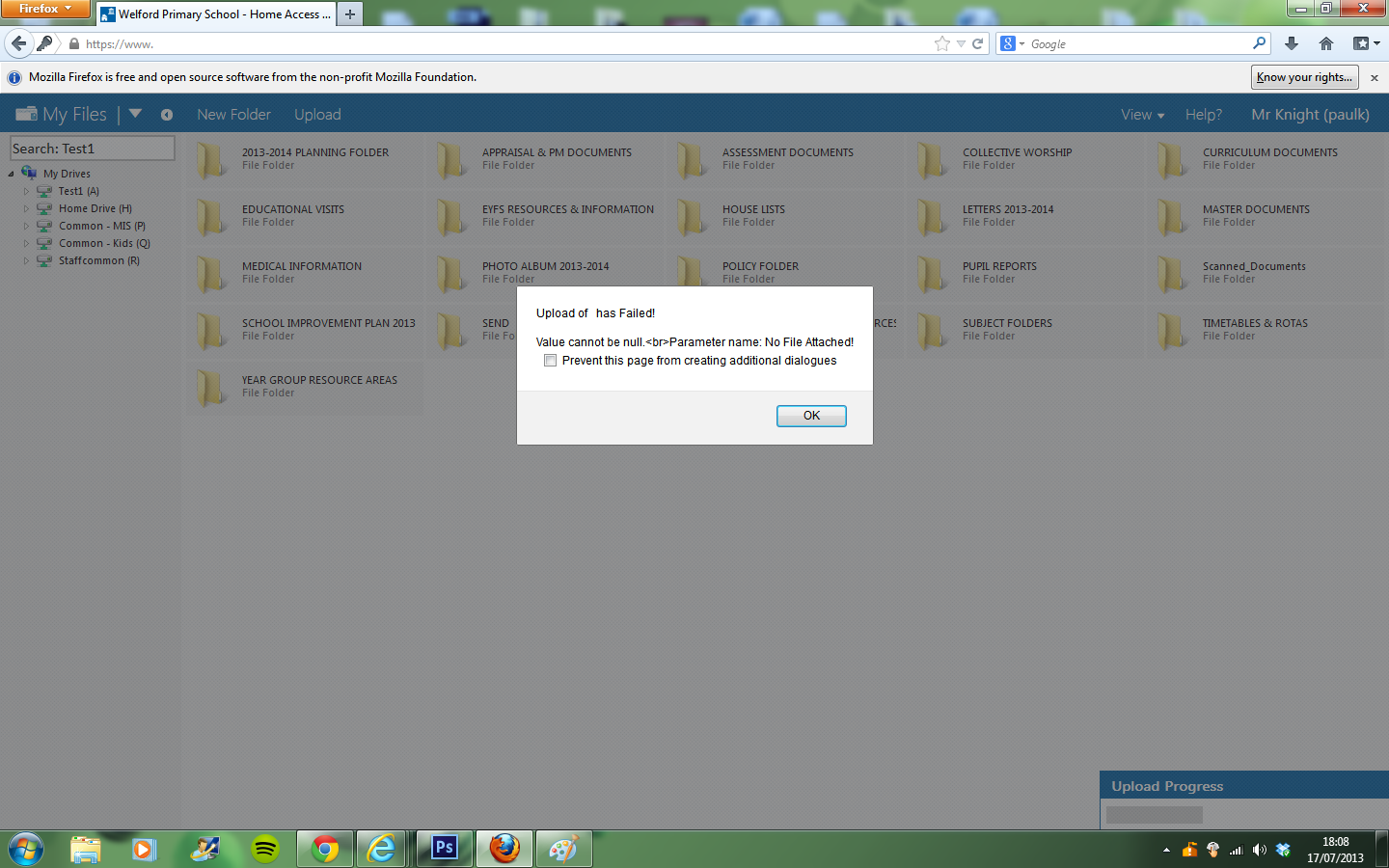Viewport: 1389px width, 868px height.
Task: Open the My Files dropdown arrow
Action: (135, 113)
